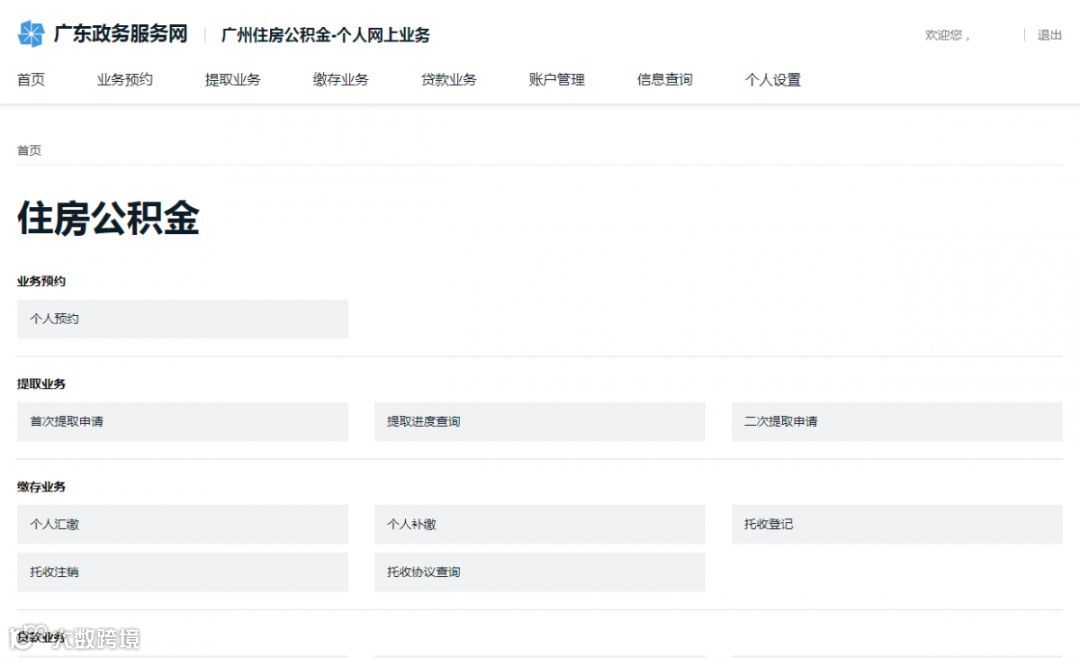The image size is (1080, 658).
Task: Open the 托收注销 service tile
Action: [183, 572]
